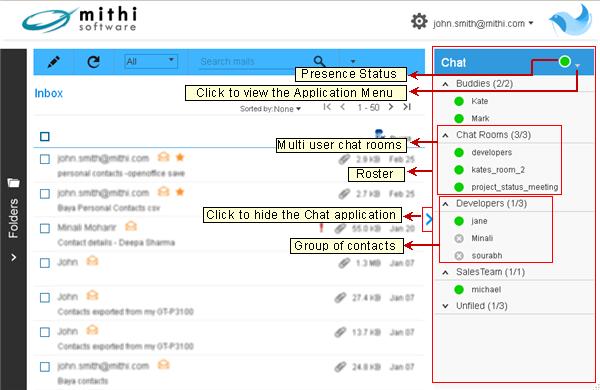Enter the project_status_meeting chat room
Image resolution: width=600 pixels, height=390 pixels.
point(515,187)
